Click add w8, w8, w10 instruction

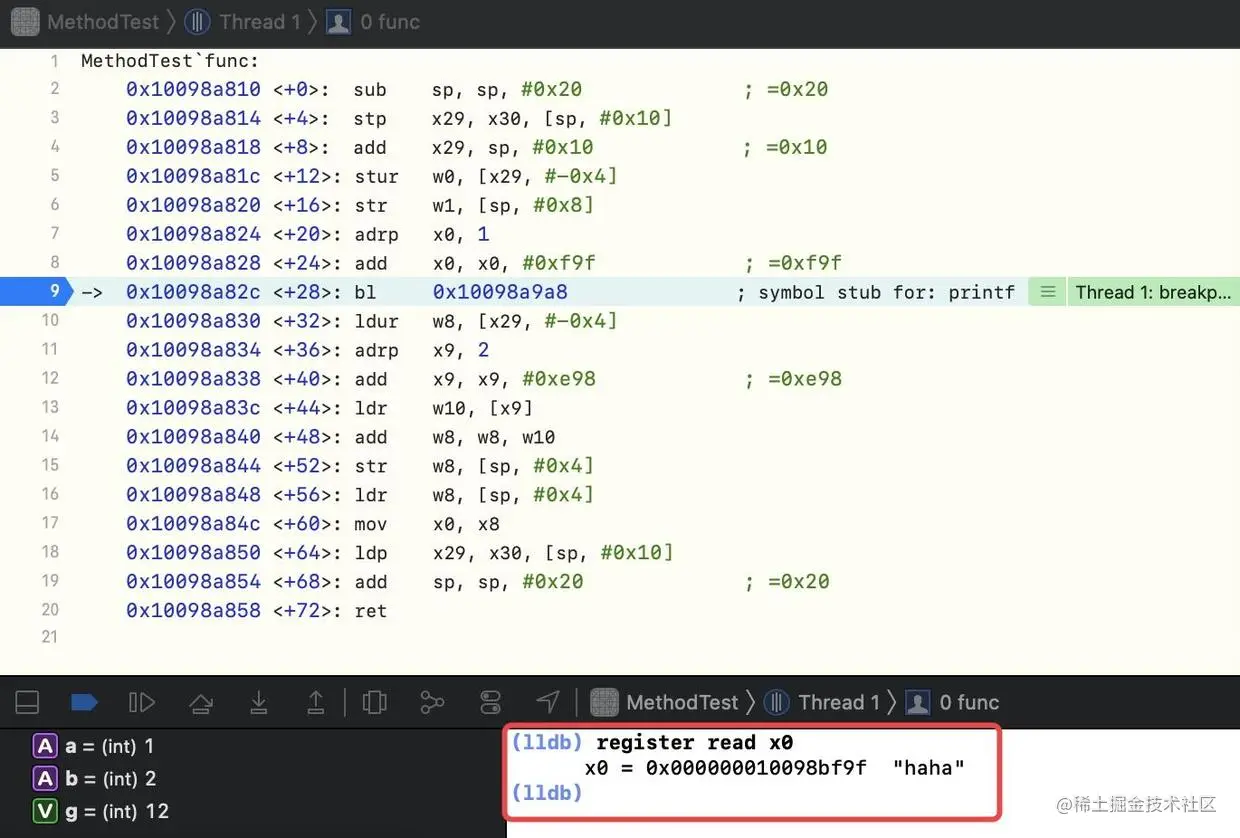click(x=454, y=437)
